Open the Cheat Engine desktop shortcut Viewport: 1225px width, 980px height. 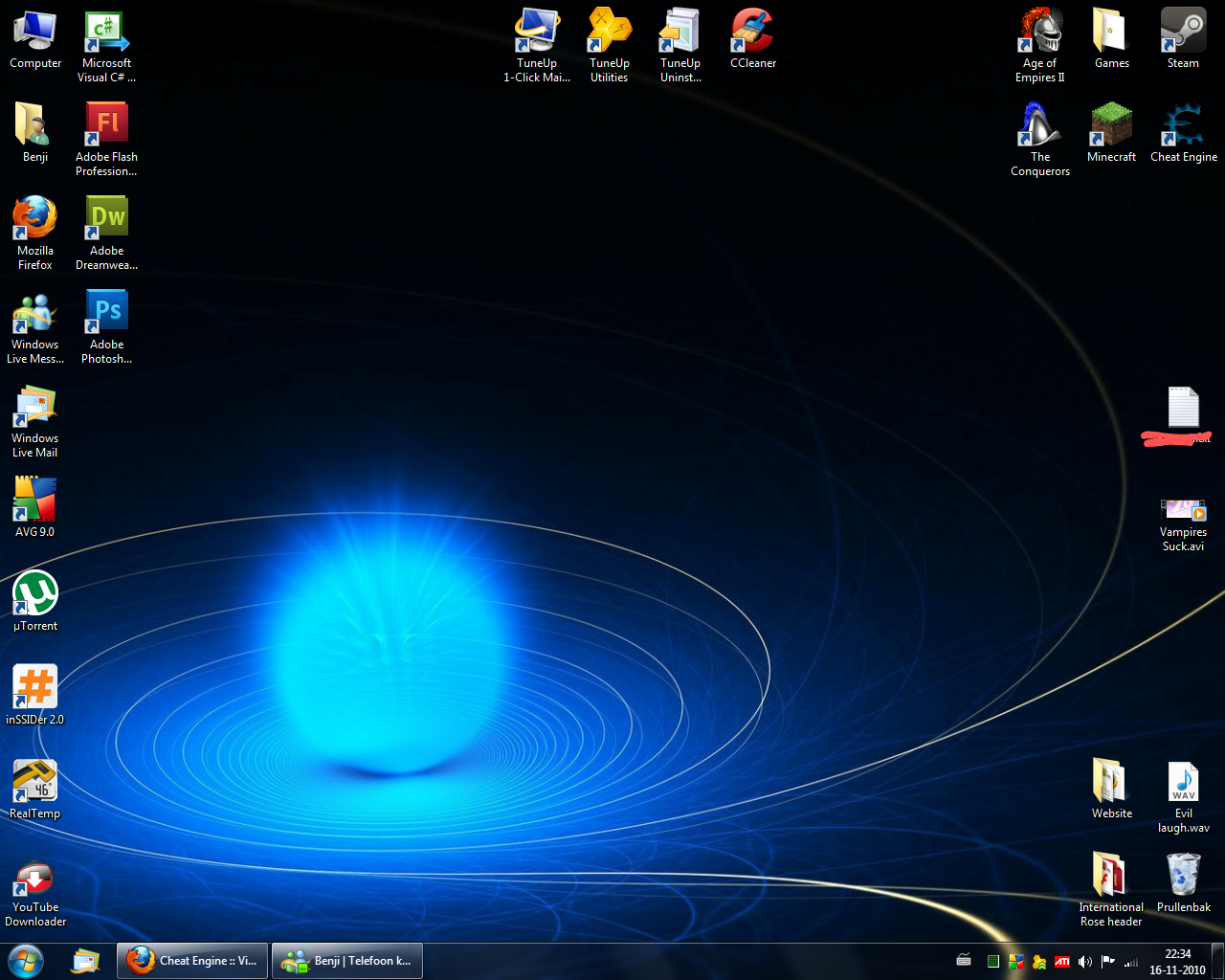1183,126
